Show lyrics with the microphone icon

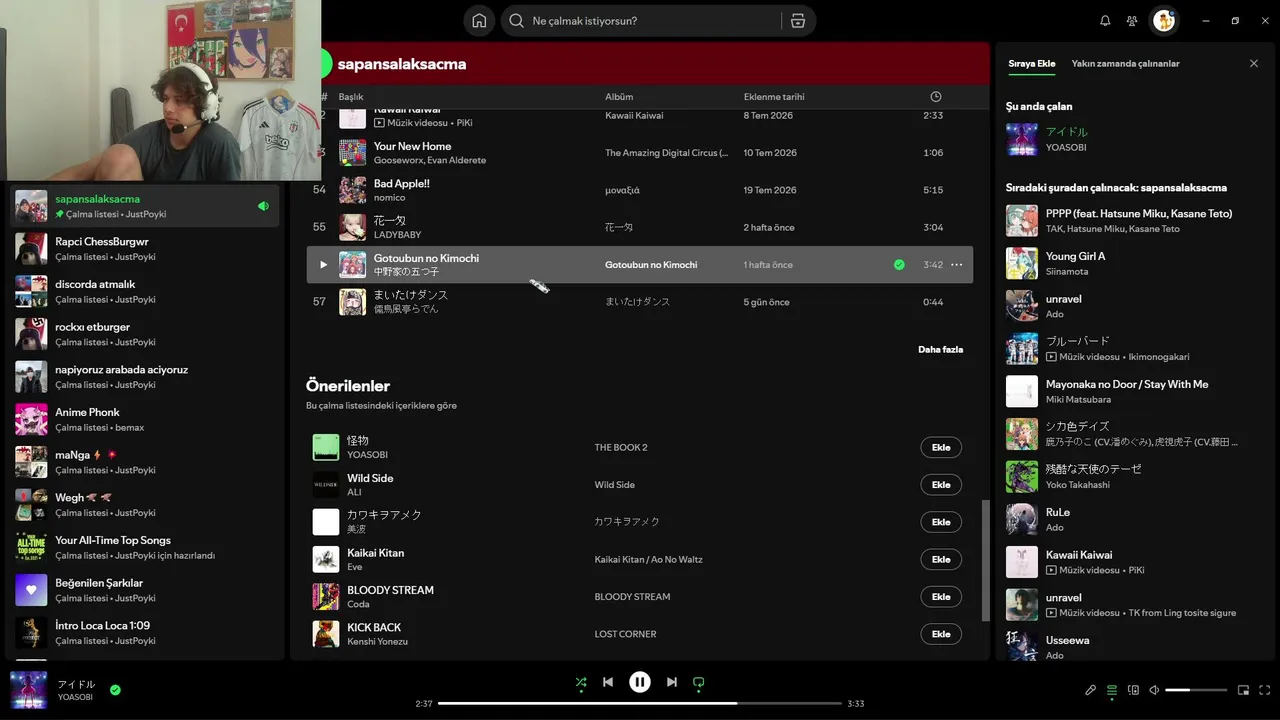coord(1091,690)
